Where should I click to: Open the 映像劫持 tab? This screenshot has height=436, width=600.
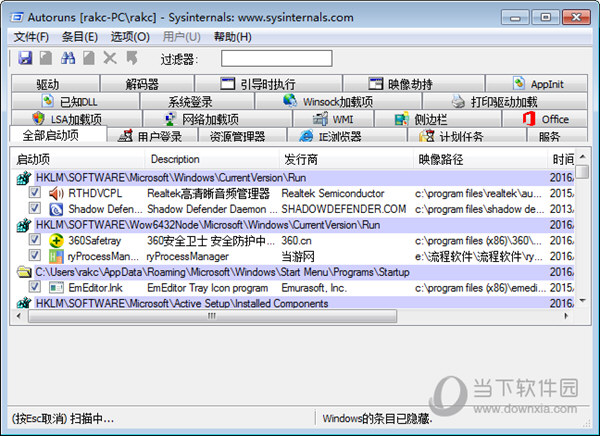414,83
